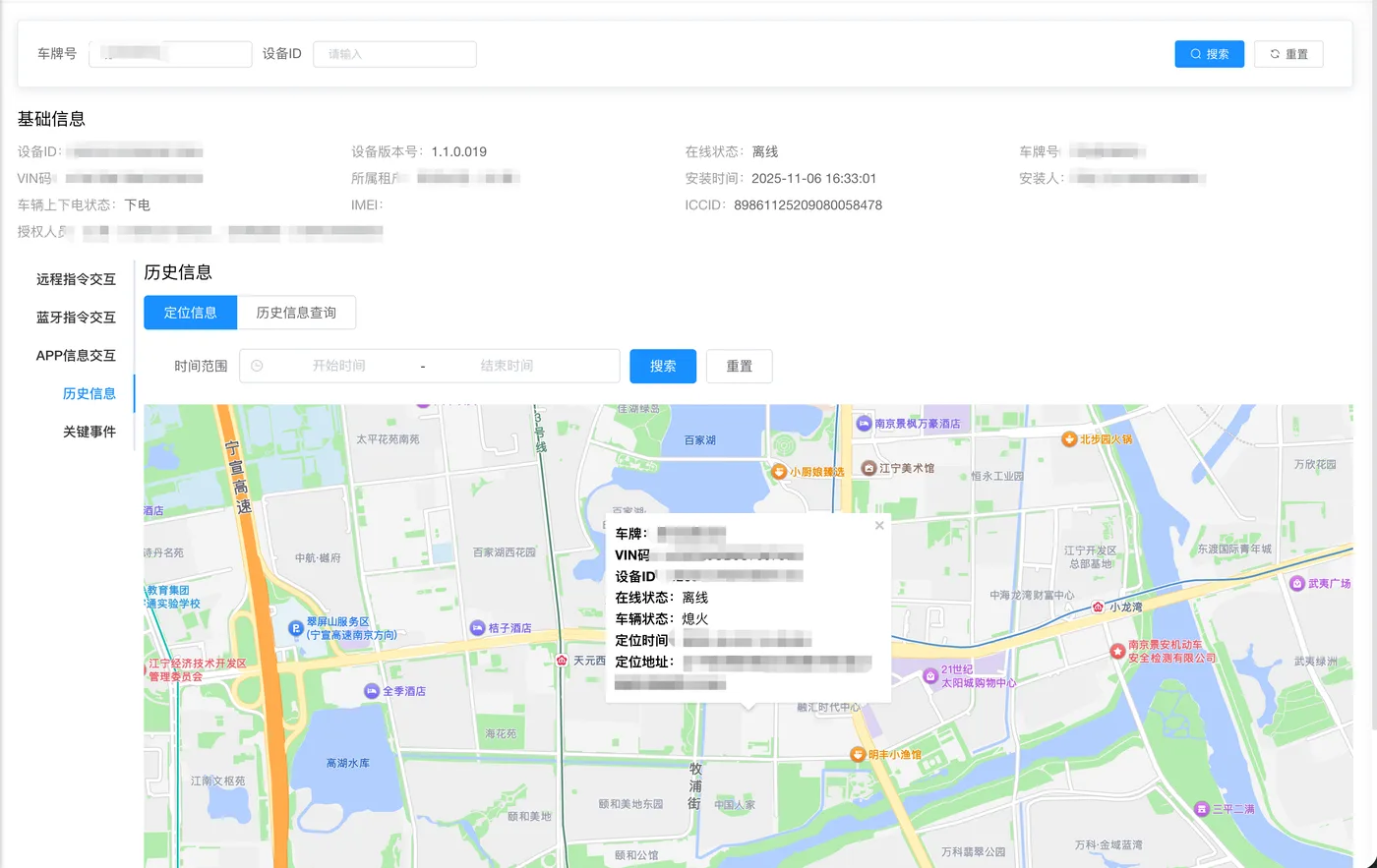Focus the 设备ID input field
Screen dimensions: 1377x868
tap(394, 54)
